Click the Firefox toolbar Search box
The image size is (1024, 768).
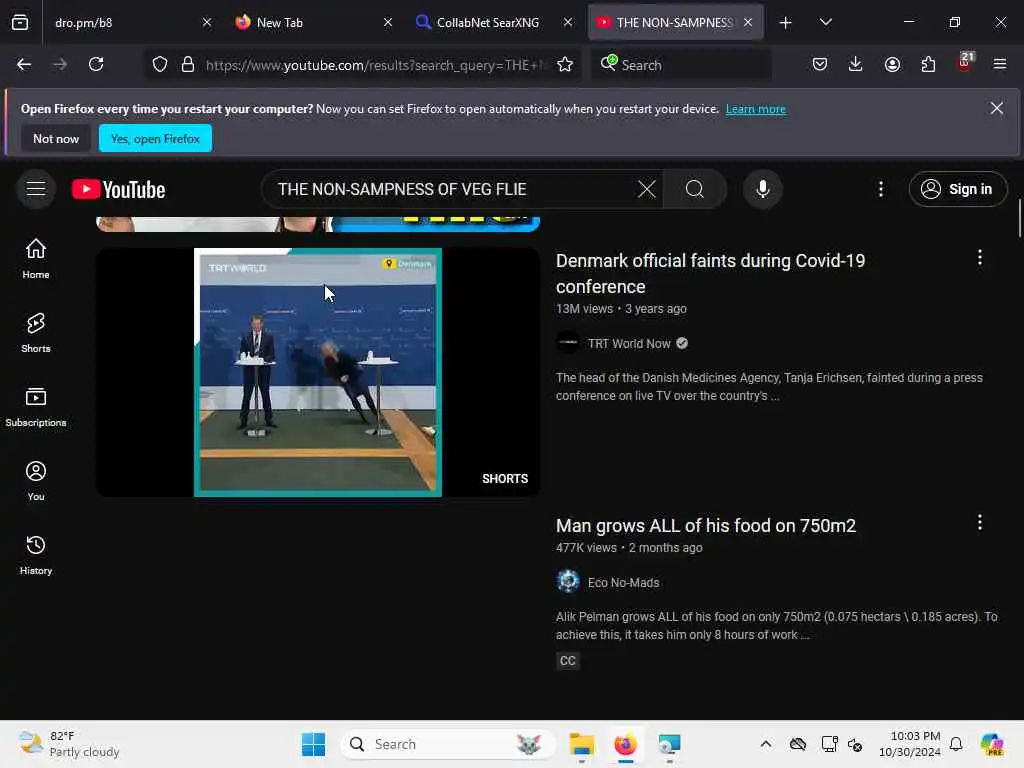681,65
